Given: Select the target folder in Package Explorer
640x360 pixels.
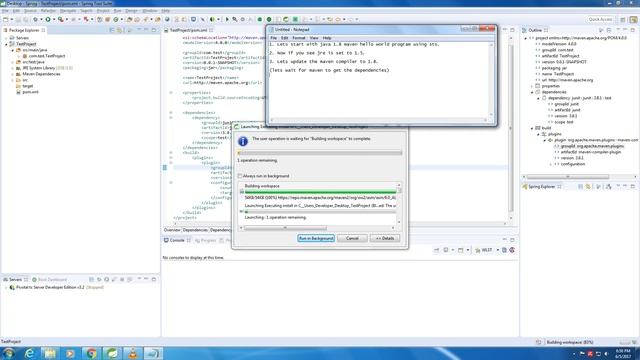Looking at the screenshot, I should tap(27, 86).
